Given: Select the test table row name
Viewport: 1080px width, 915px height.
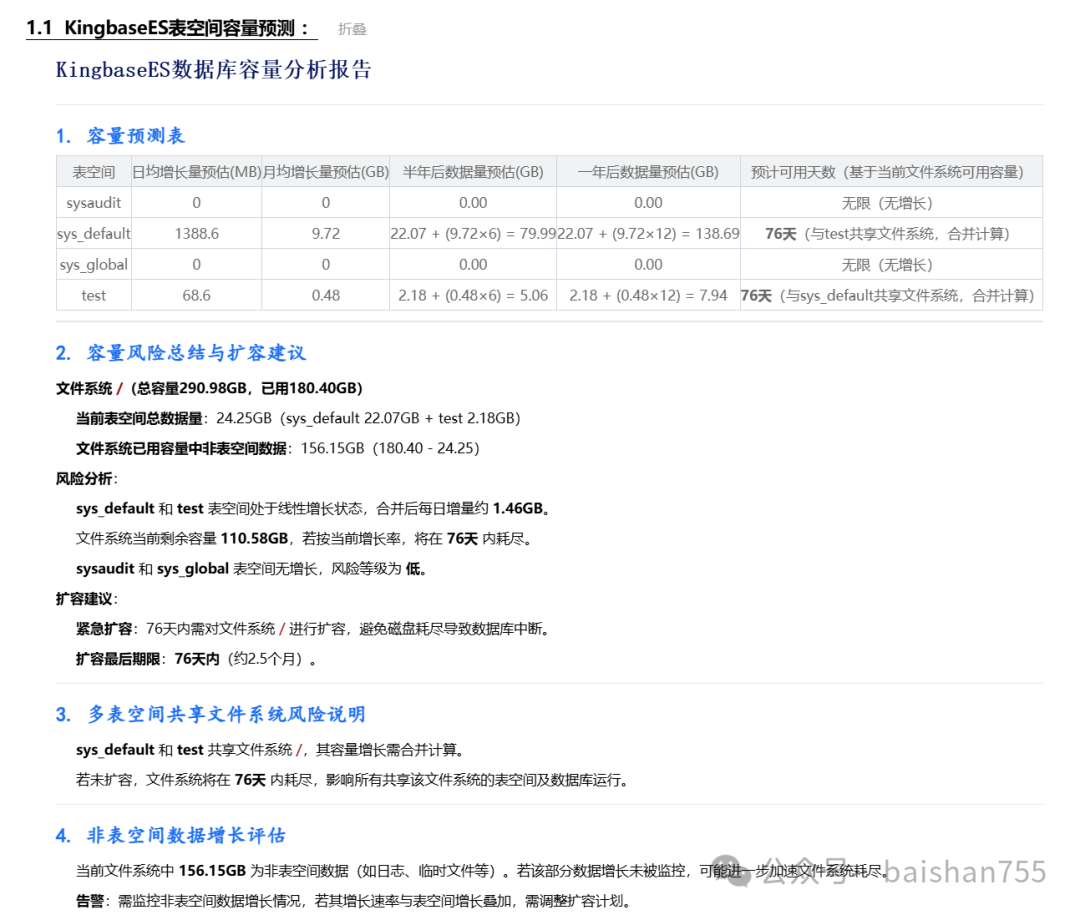Looking at the screenshot, I should pos(94,296).
